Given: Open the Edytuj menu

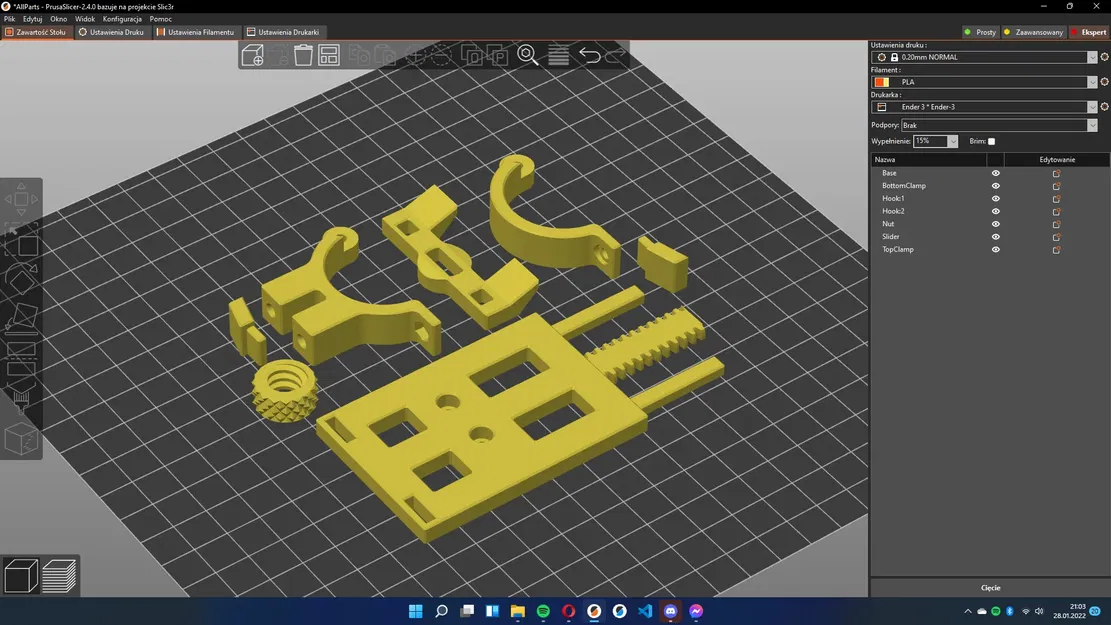Looking at the screenshot, I should [33, 19].
